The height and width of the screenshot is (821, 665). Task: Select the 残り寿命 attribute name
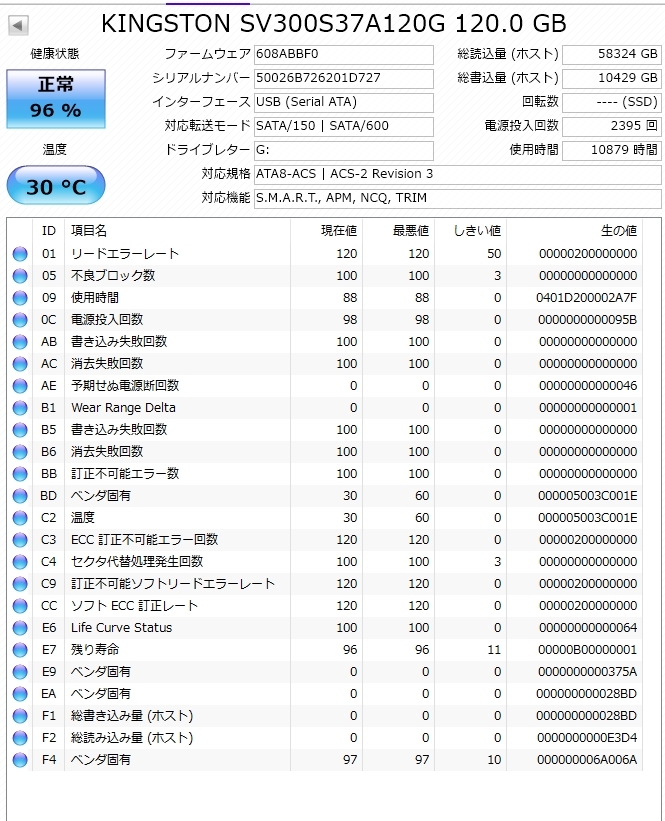click(x=95, y=650)
